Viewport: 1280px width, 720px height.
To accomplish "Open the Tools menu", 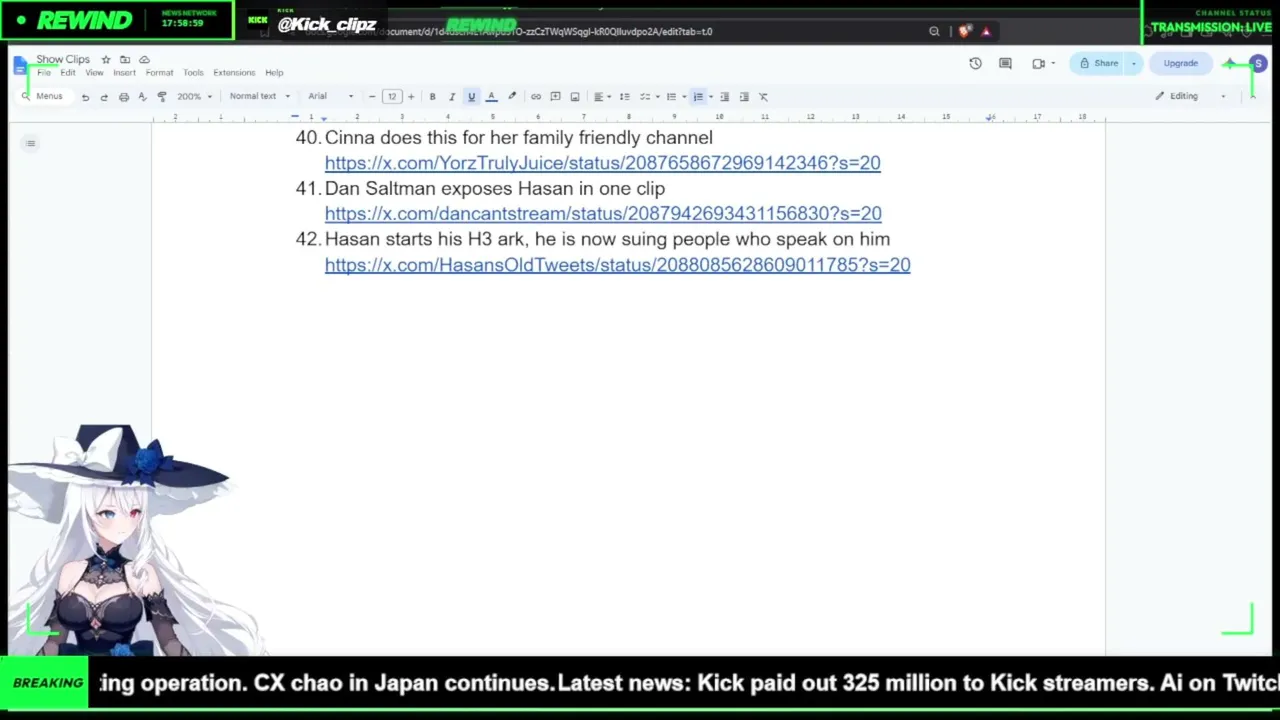I will click(x=193, y=73).
